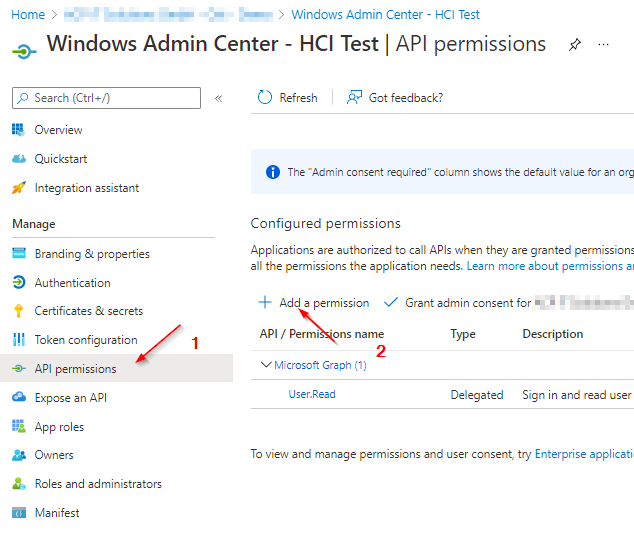Click the checkmark icon for admin consent
634x540 pixels.
391,302
